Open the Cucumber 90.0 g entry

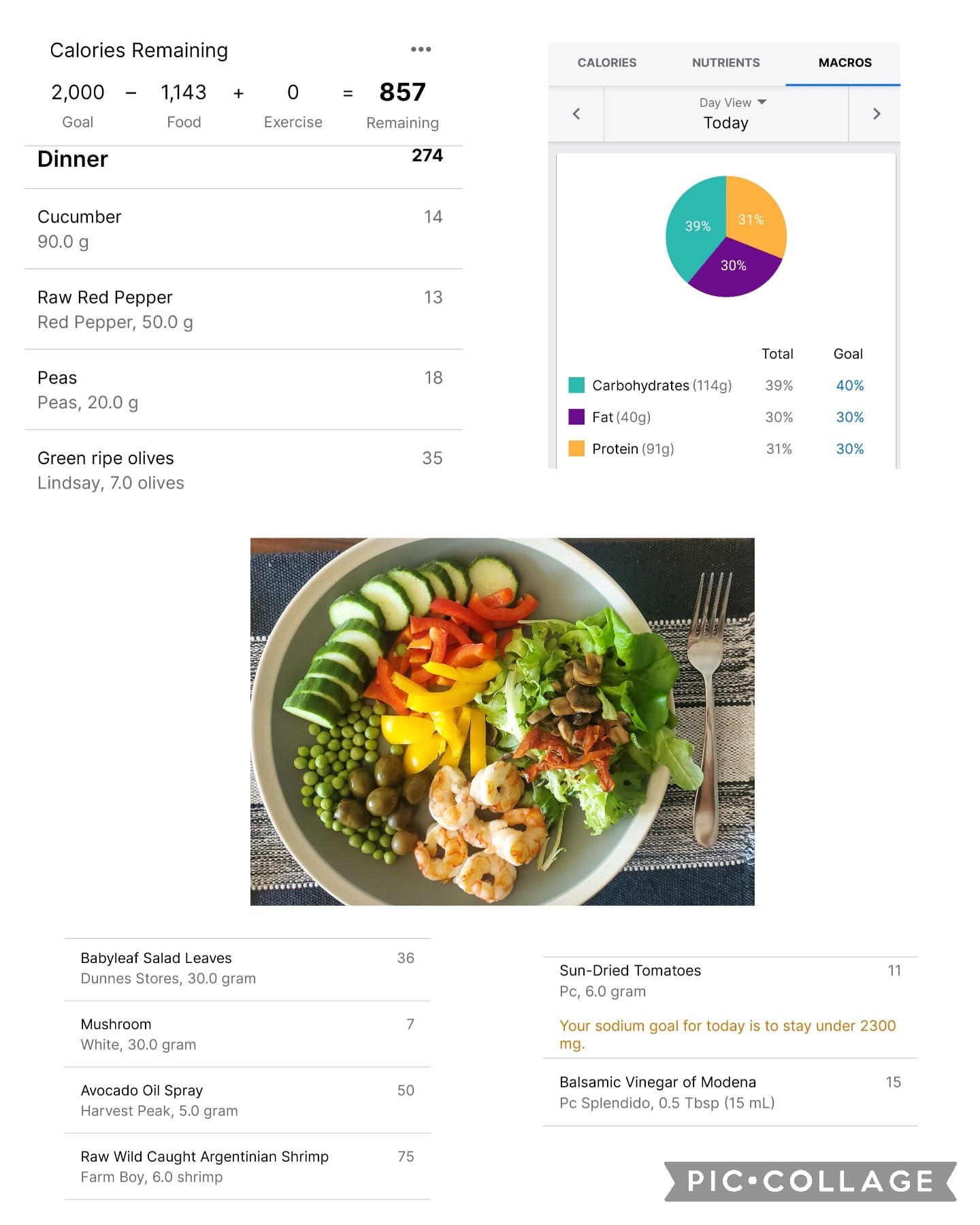(x=244, y=229)
